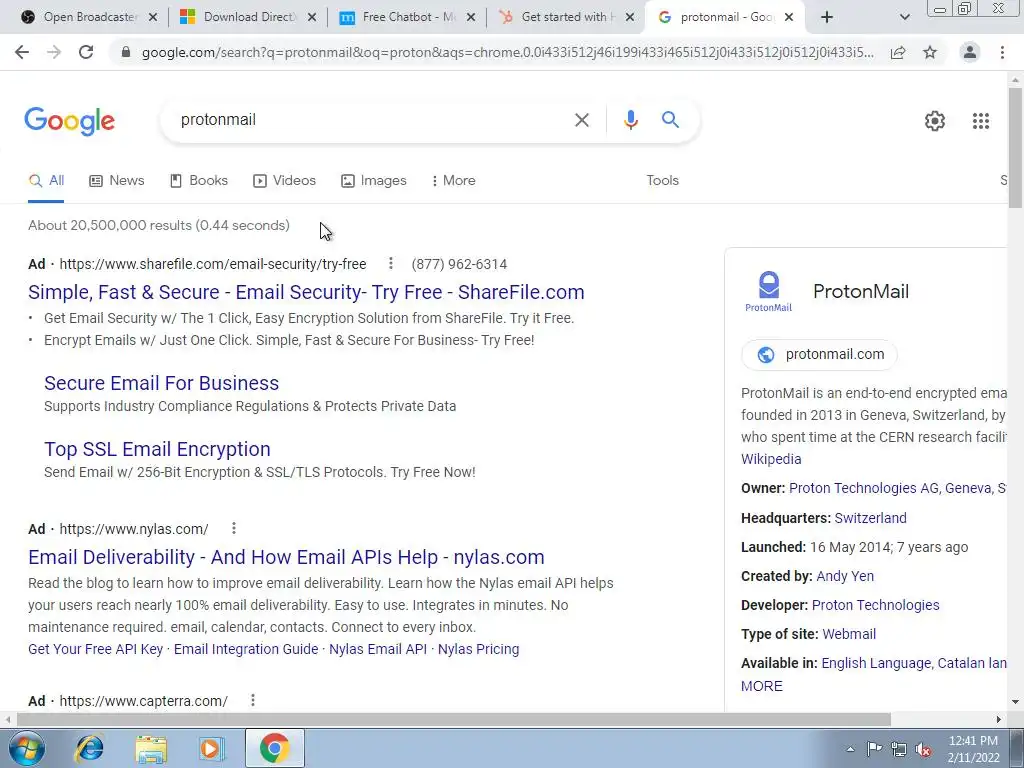Screen dimensions: 1024x768
Task: Click the padlock site info icon
Action: (126, 52)
